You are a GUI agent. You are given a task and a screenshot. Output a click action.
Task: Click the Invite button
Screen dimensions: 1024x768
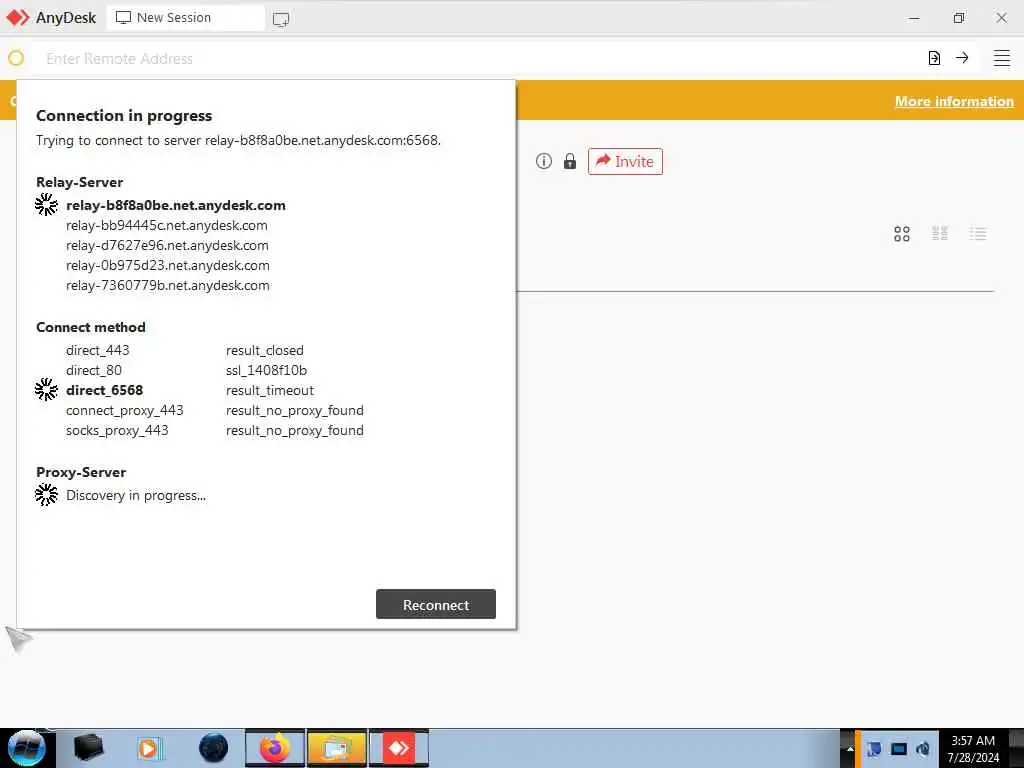point(625,161)
